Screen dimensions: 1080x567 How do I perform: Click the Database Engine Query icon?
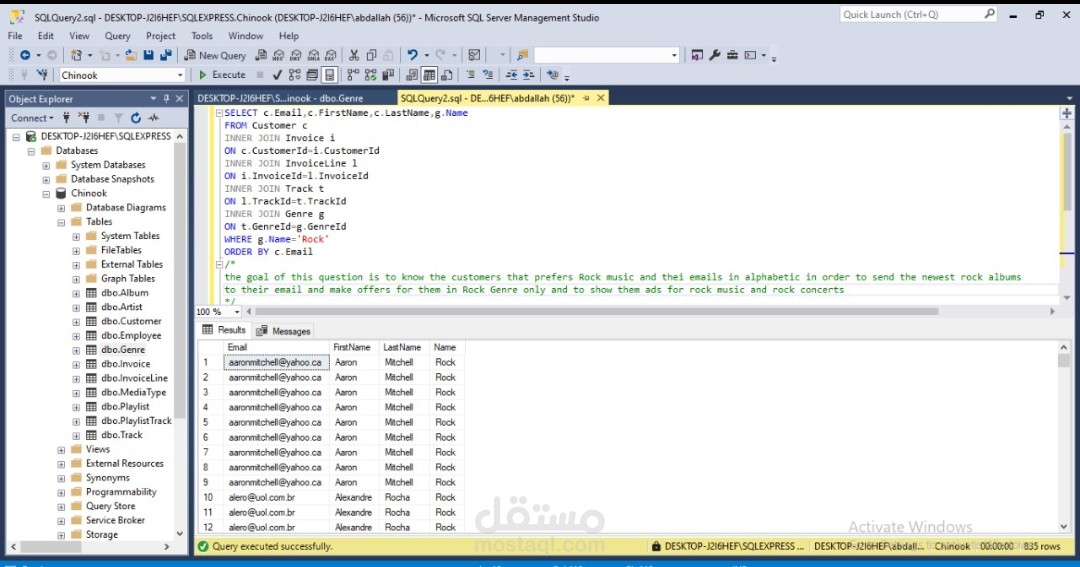261,55
